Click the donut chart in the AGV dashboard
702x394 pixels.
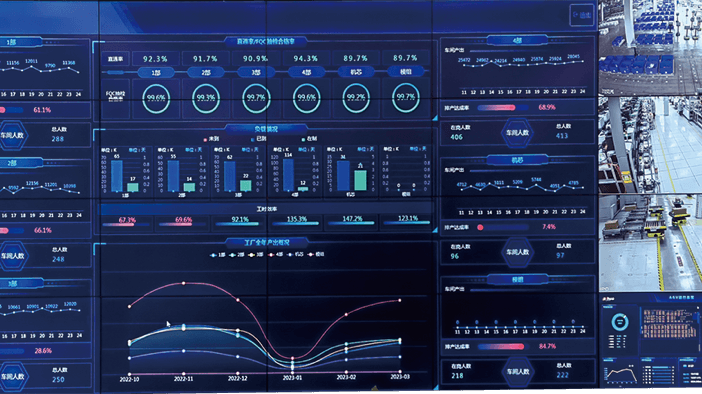tap(620, 321)
